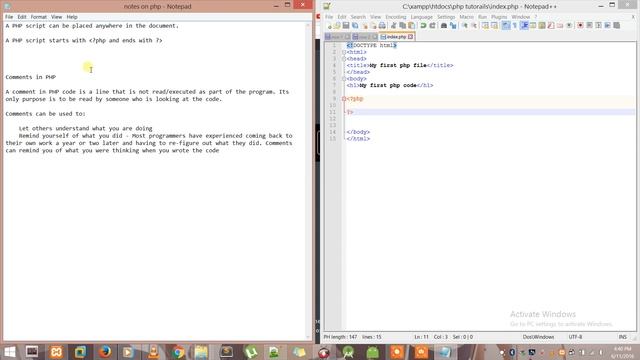Click Dos\Windows line ending in status bar
640x360 pixels.
538,337
